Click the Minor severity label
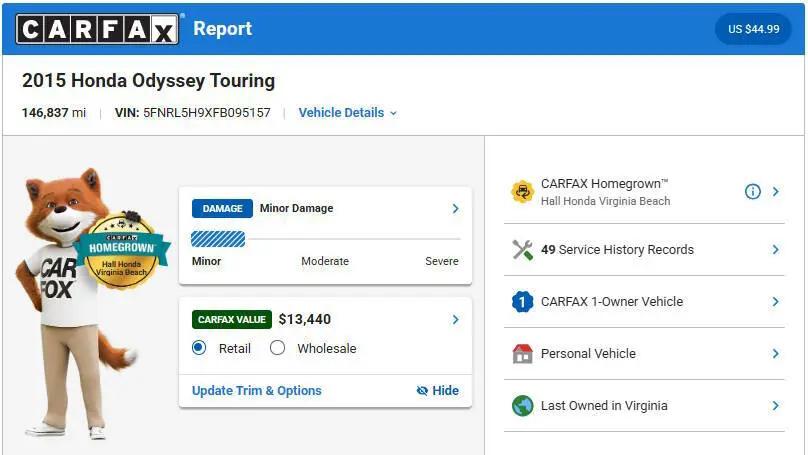This screenshot has width=808, height=455. click(206, 261)
